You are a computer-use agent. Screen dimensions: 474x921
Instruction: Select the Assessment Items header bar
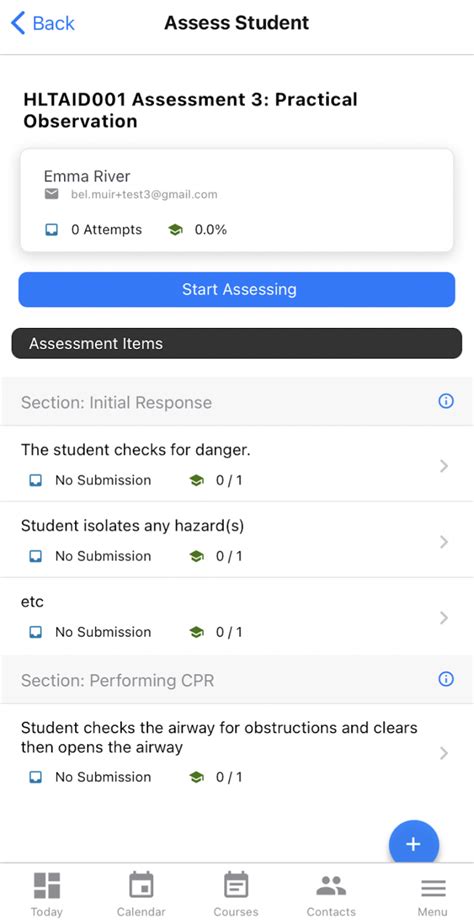coord(237,344)
